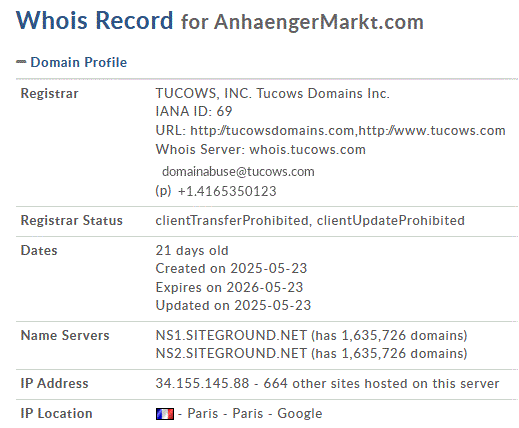Select the tucowsdomains.com URL text
This screenshot has width=519, height=428.
272,130
